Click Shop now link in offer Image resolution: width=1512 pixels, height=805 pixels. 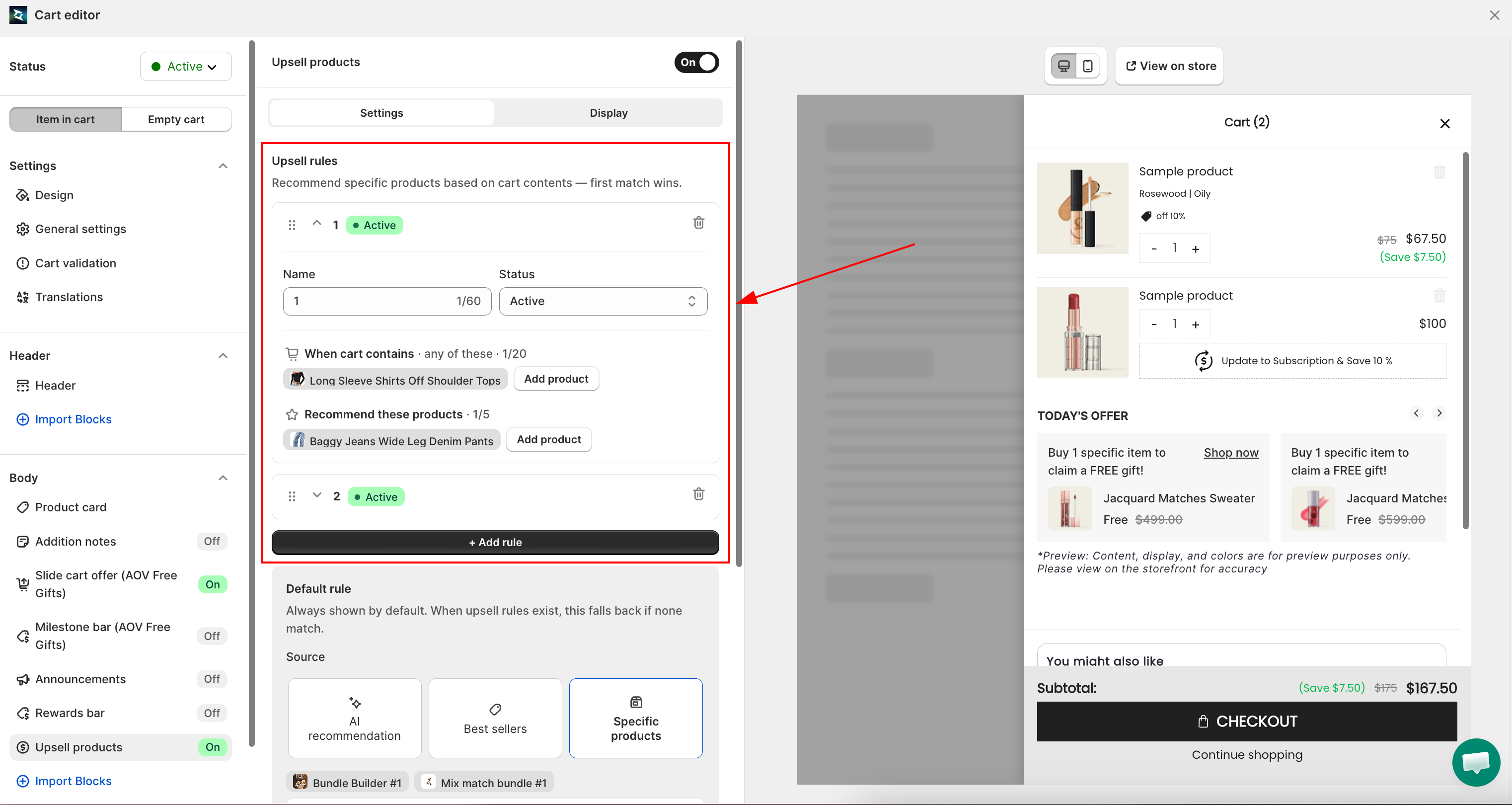pos(1231,452)
